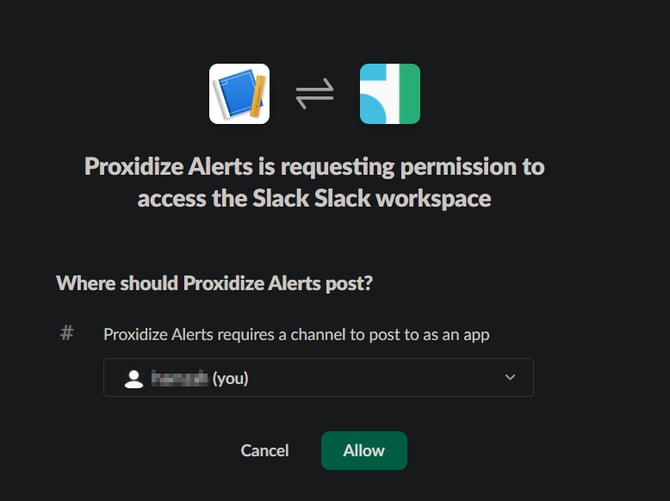This screenshot has width=670, height=501.
Task: Expand the channel list with the chevron arrow
Action: point(510,377)
